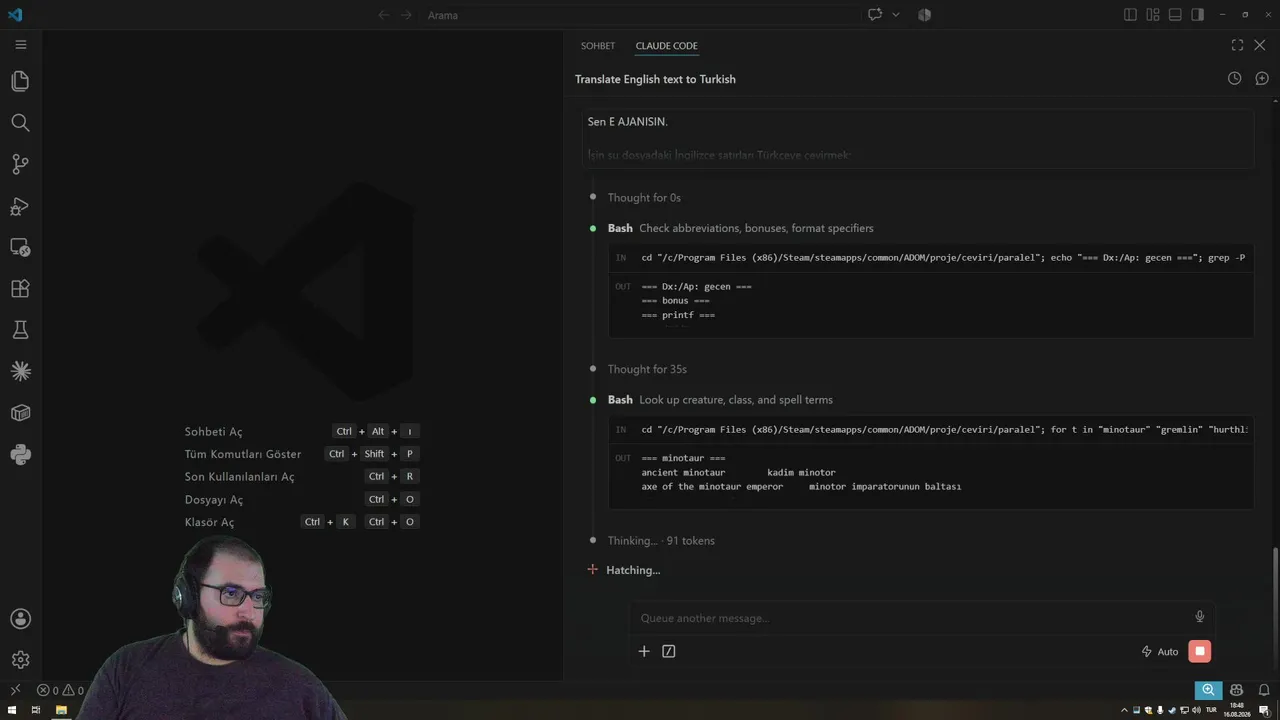1280x720 pixels.
Task: Open the Explorer view in activity bar
Action: pos(20,81)
